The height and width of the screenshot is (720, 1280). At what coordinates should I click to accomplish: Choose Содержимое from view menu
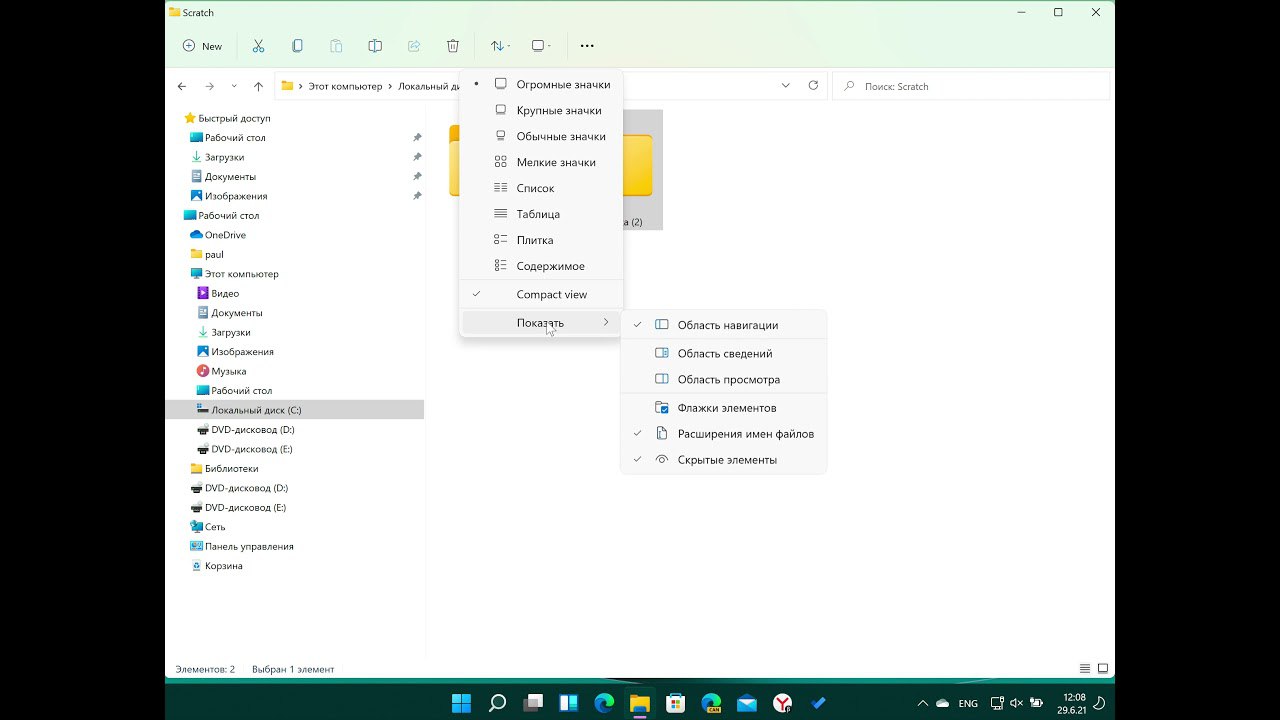click(541, 266)
